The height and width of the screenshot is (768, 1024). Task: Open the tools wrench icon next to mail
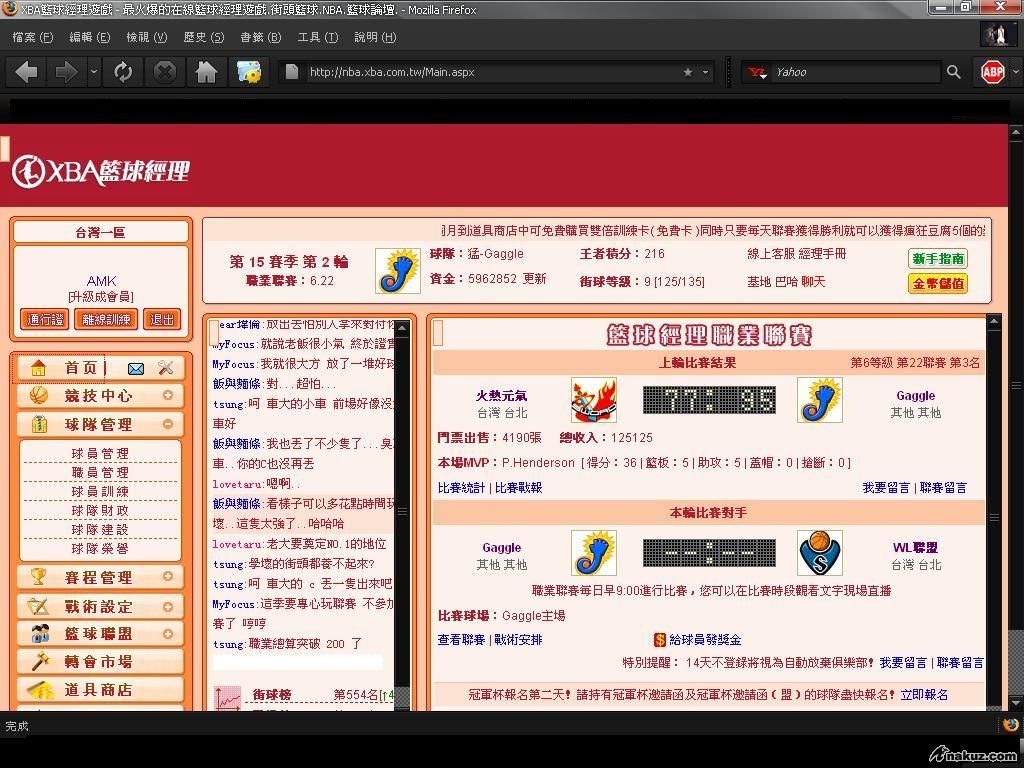coord(165,368)
